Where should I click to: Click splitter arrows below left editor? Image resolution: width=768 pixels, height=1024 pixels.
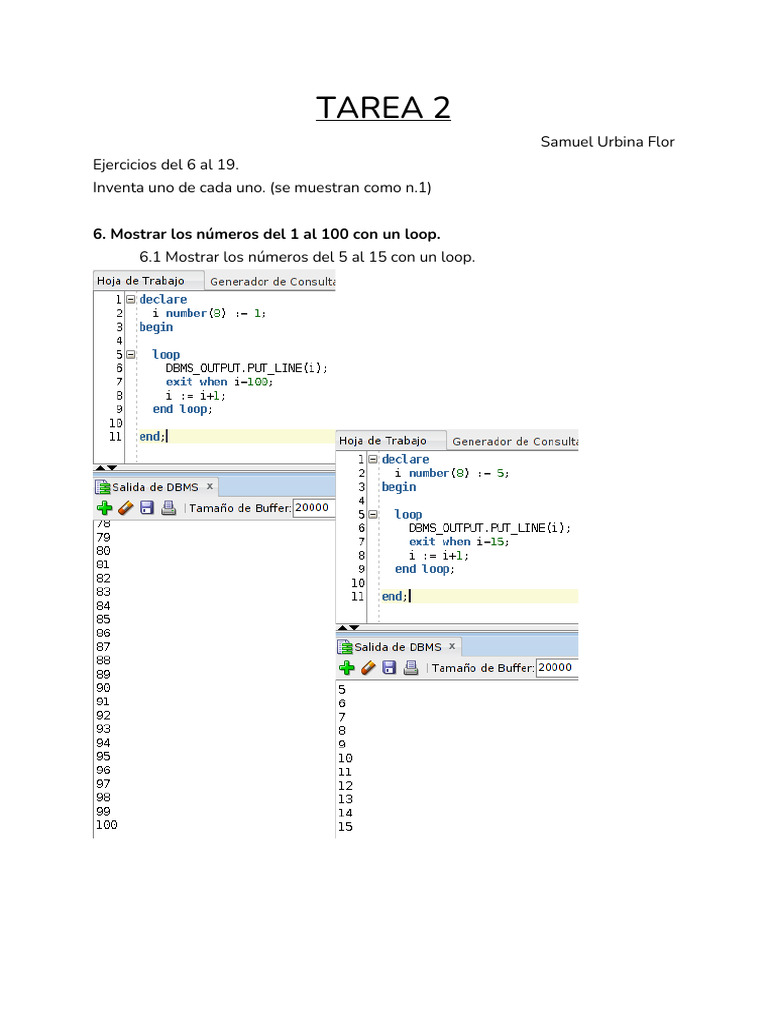[106, 468]
